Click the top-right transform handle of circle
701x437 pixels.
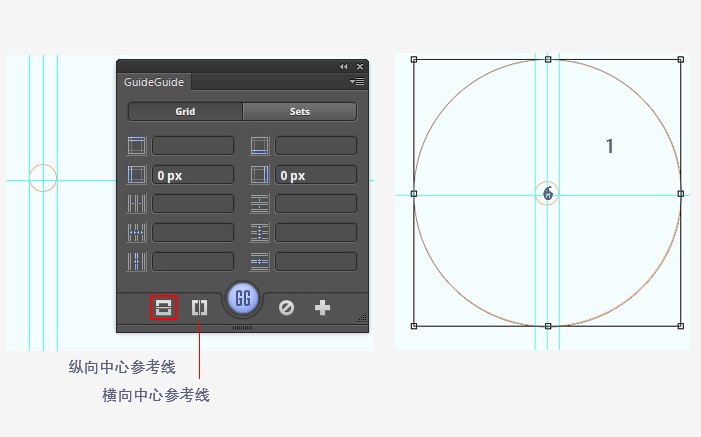[x=680, y=59]
